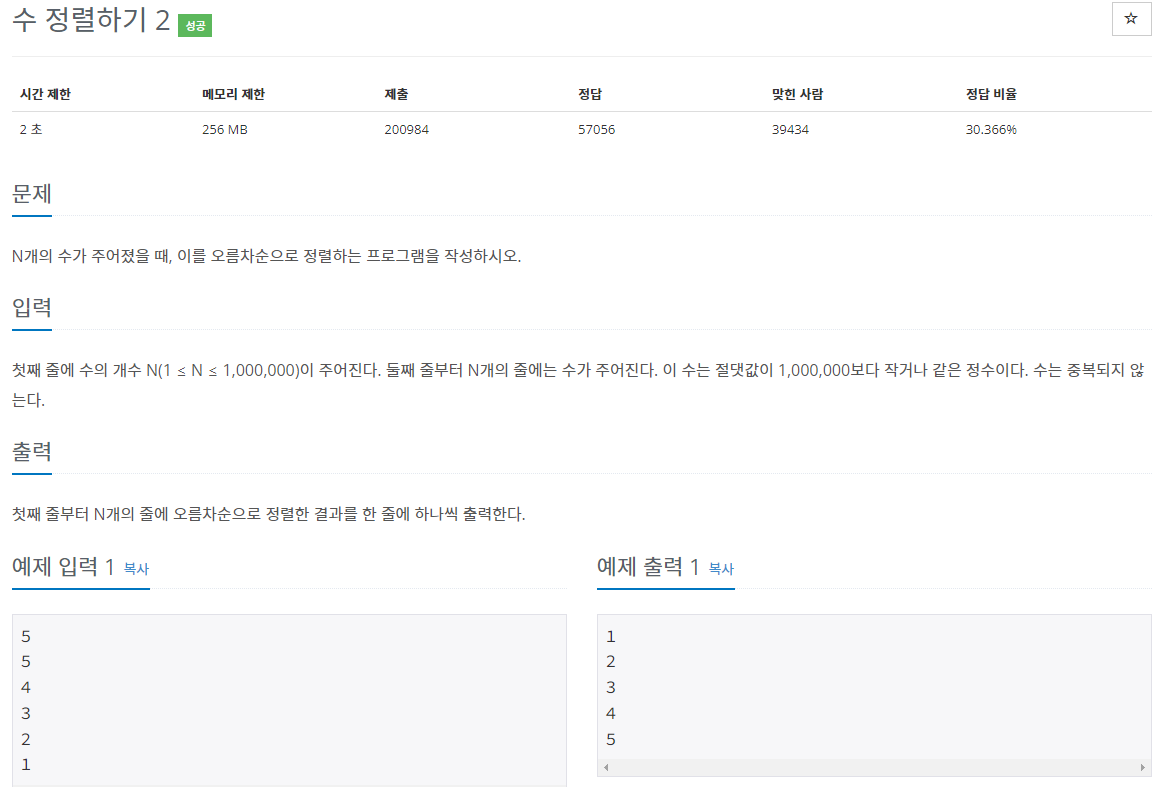
Task: Click the input description paragraph starting 첫째 줄에 수의
Action: 578,384
